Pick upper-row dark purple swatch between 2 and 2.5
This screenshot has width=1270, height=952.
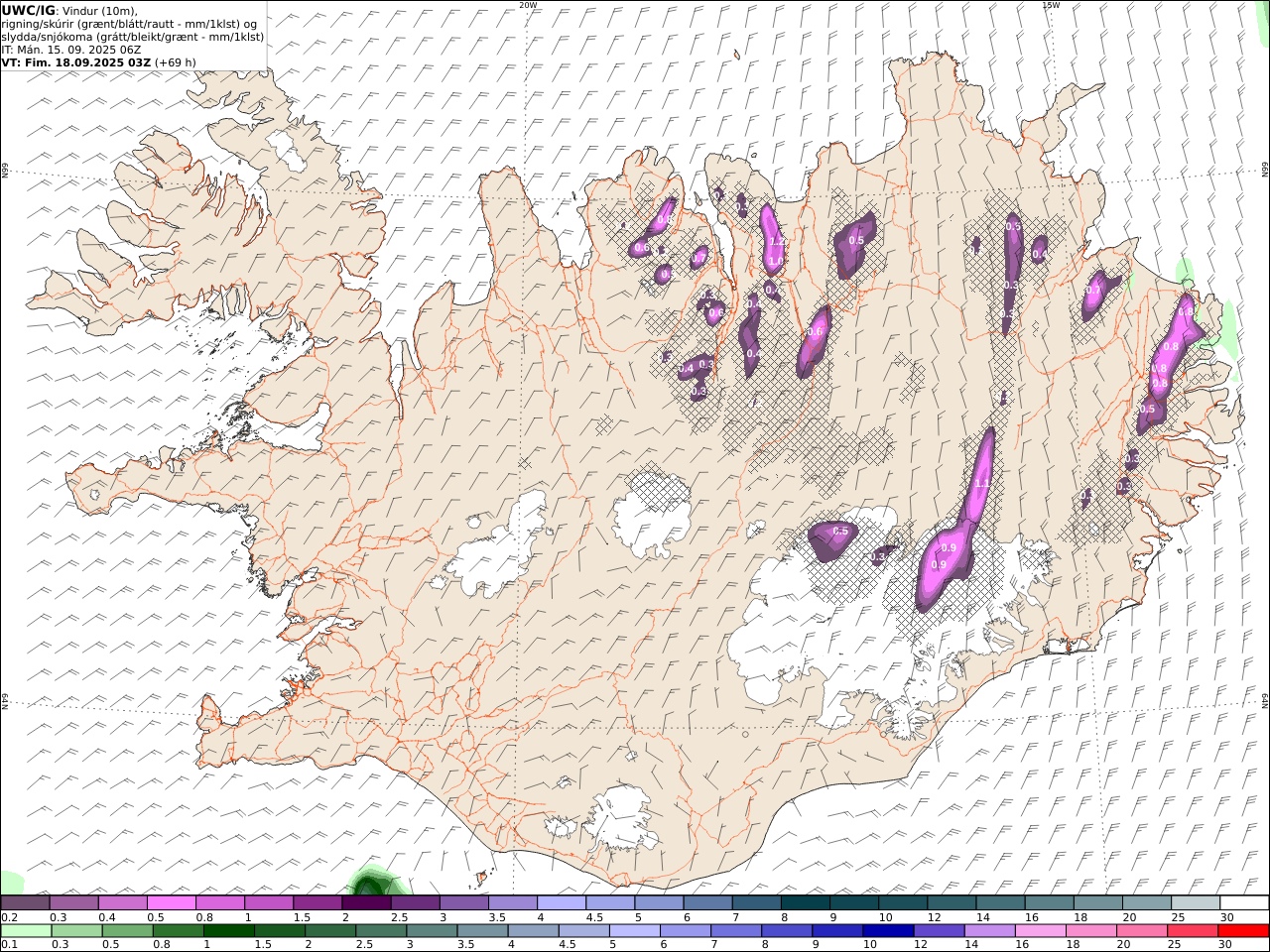click(x=366, y=903)
